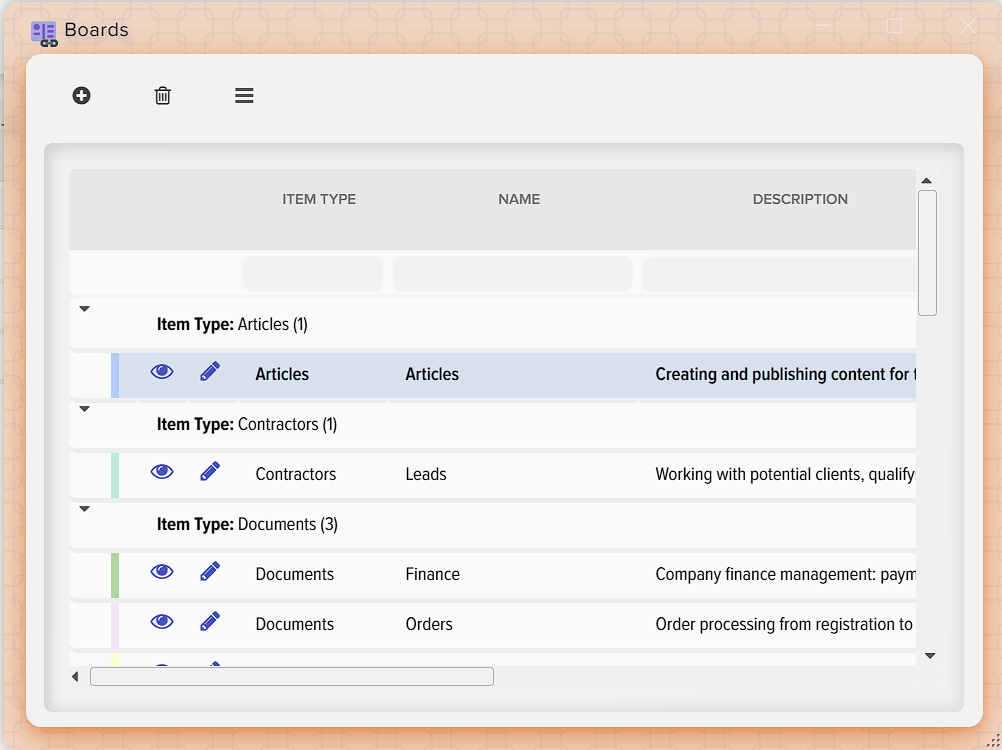View the Articles board via its eye icon

click(162, 372)
